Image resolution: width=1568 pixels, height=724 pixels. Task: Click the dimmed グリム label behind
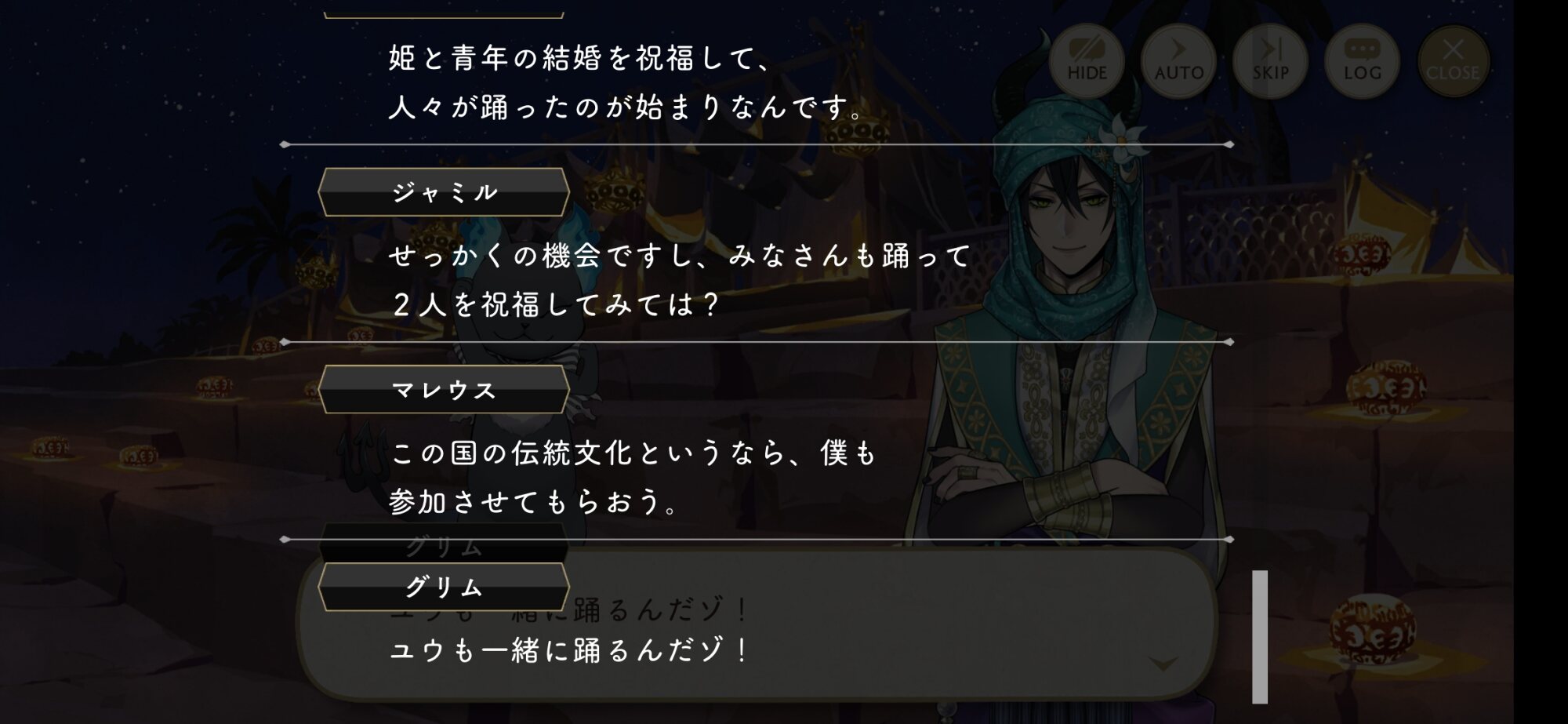[x=444, y=547]
